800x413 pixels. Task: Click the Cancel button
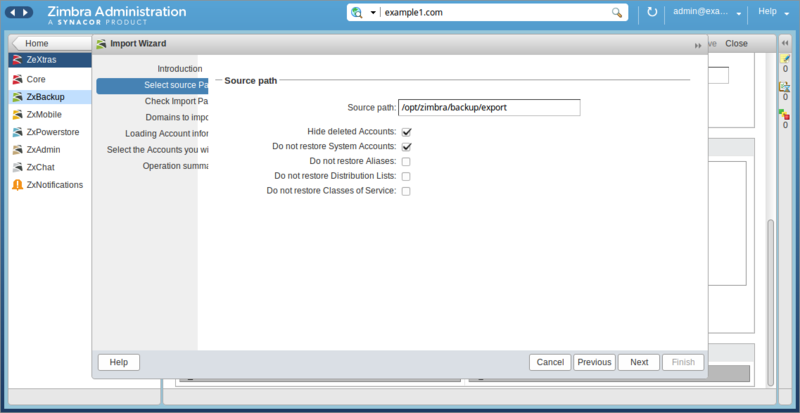point(550,362)
